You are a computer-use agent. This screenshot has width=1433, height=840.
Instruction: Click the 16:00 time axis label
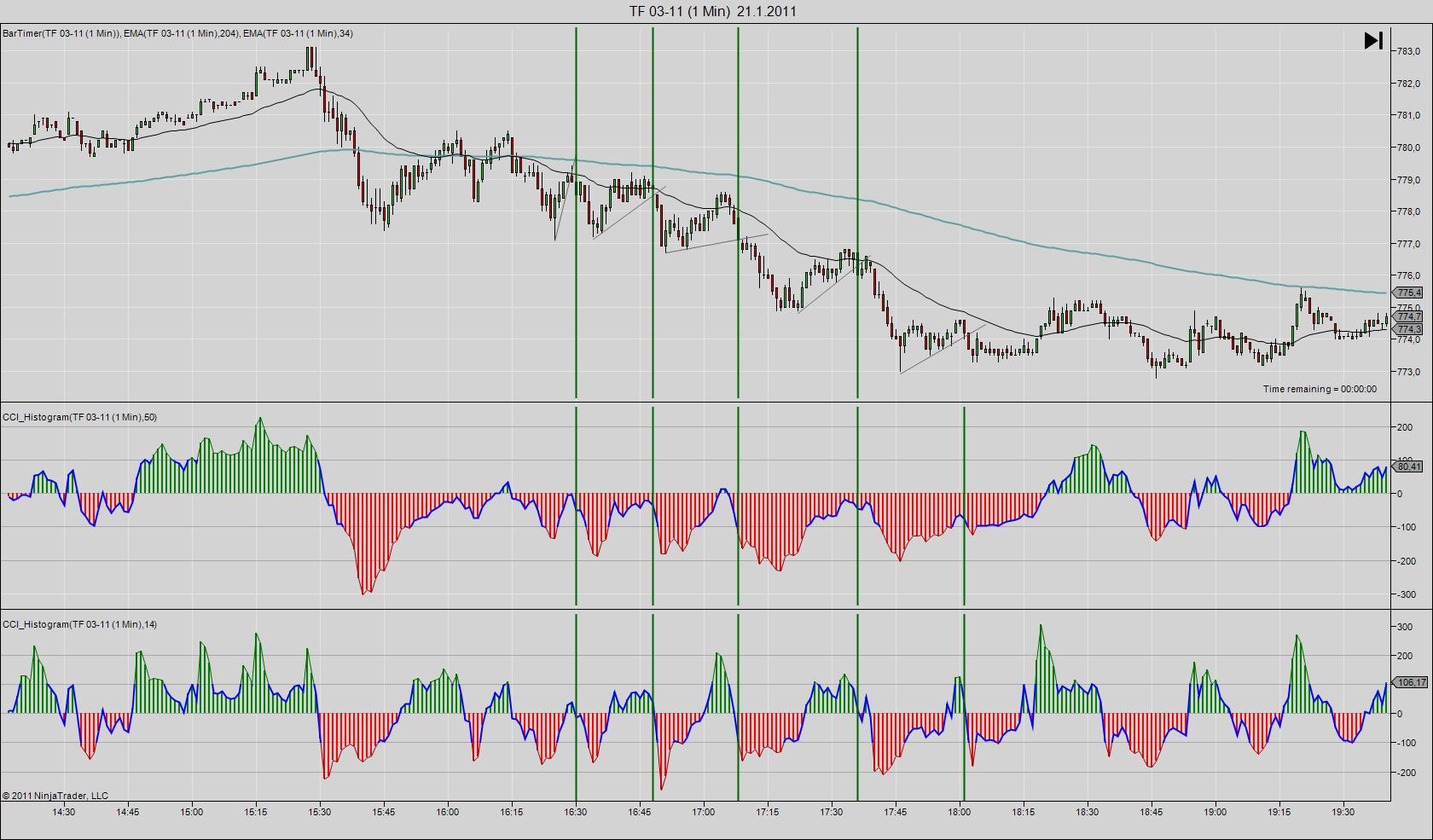[x=448, y=812]
